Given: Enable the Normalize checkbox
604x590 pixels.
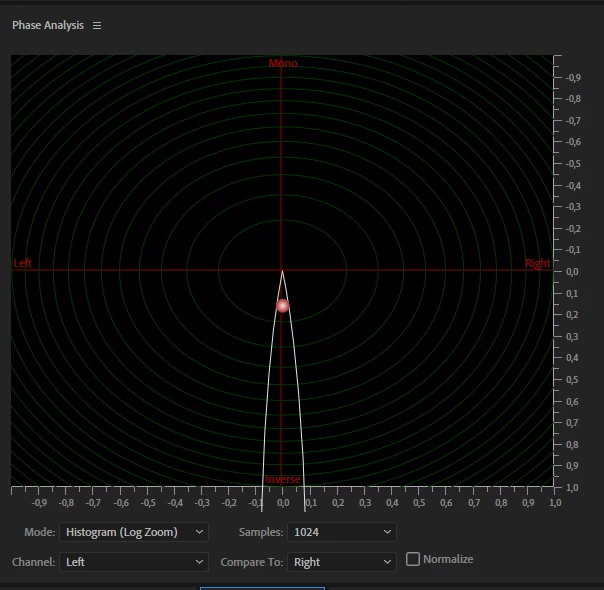Looking at the screenshot, I should pos(413,559).
